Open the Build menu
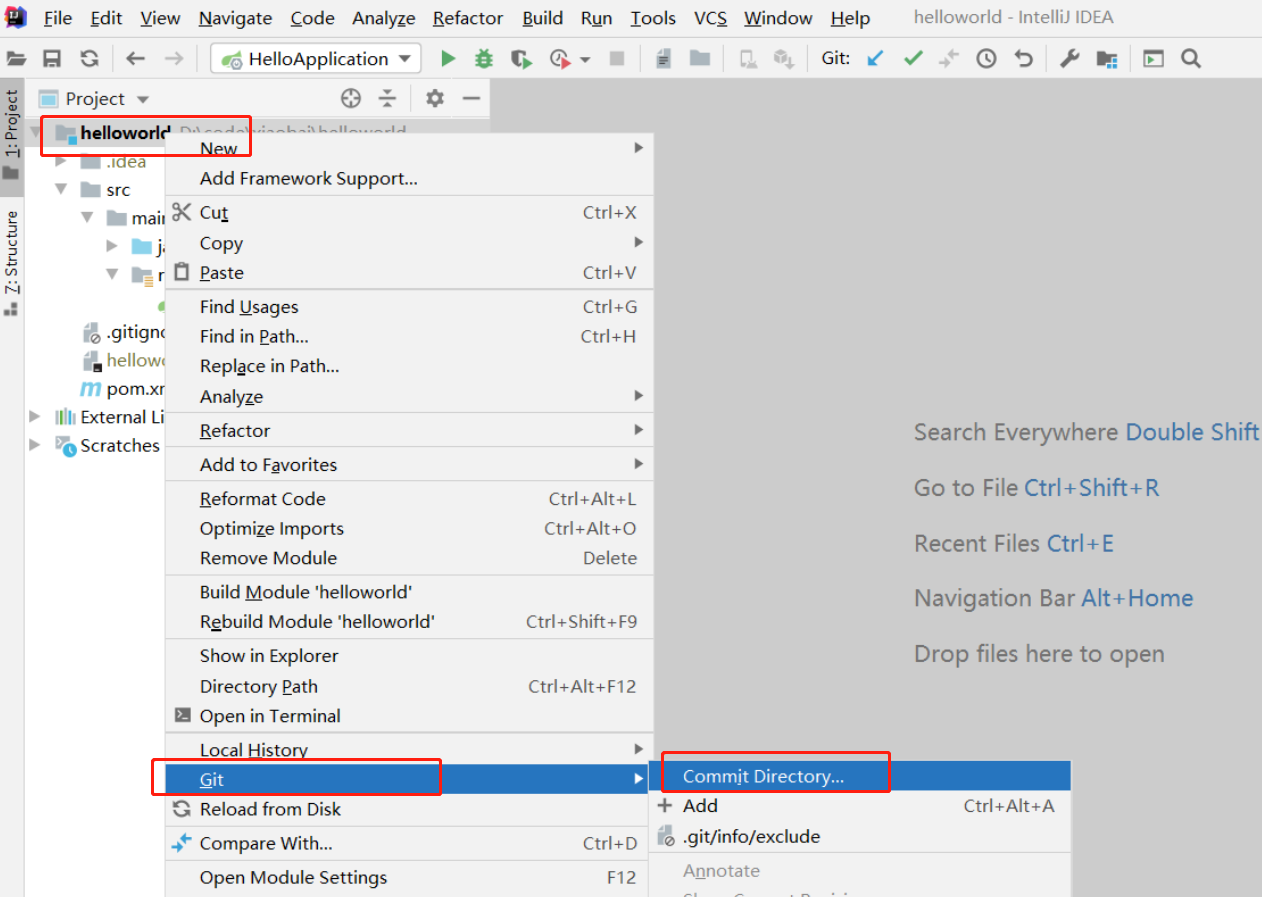The image size is (1262, 897). (543, 18)
